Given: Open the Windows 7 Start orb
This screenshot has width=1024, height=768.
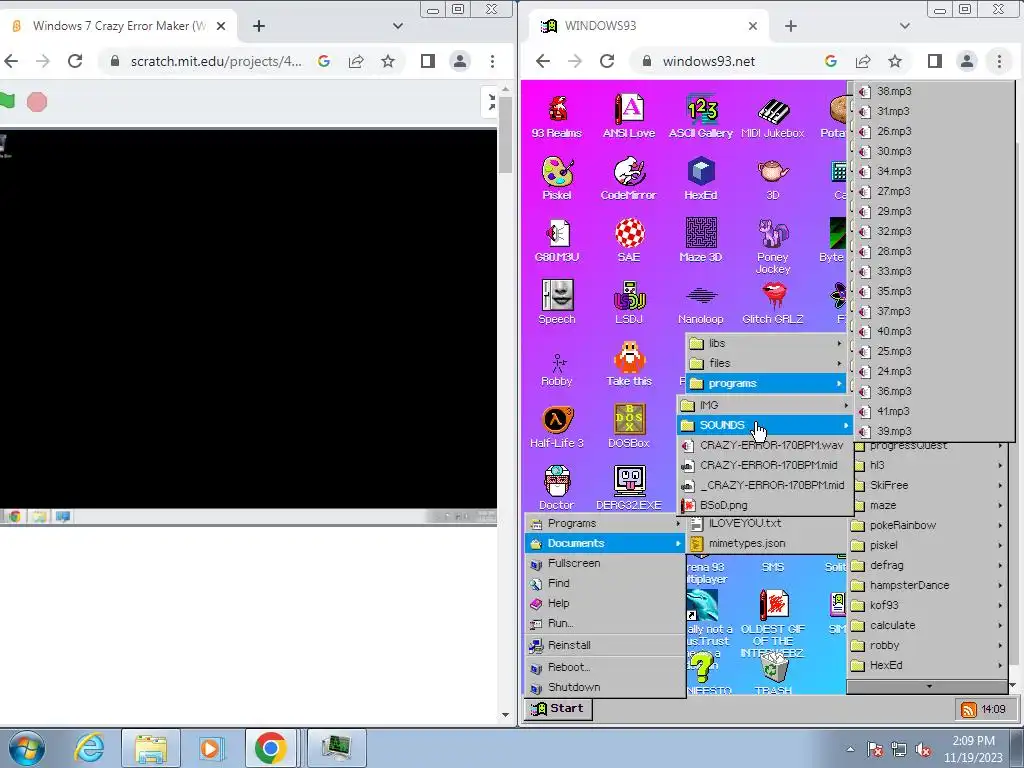Looking at the screenshot, I should (27, 748).
